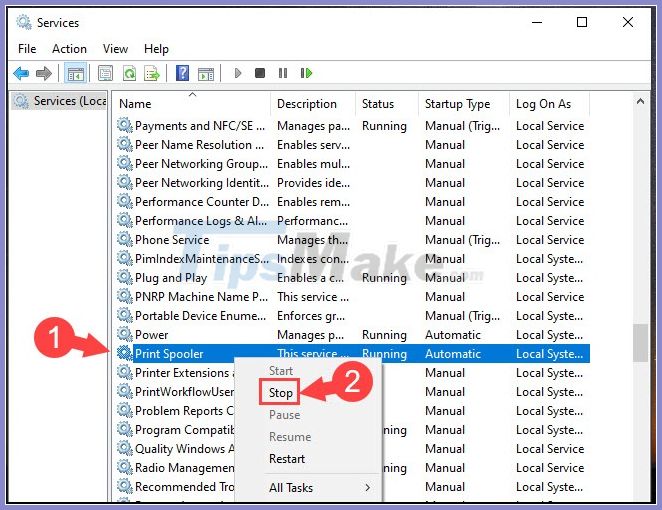Open the Action menu

[x=69, y=49]
